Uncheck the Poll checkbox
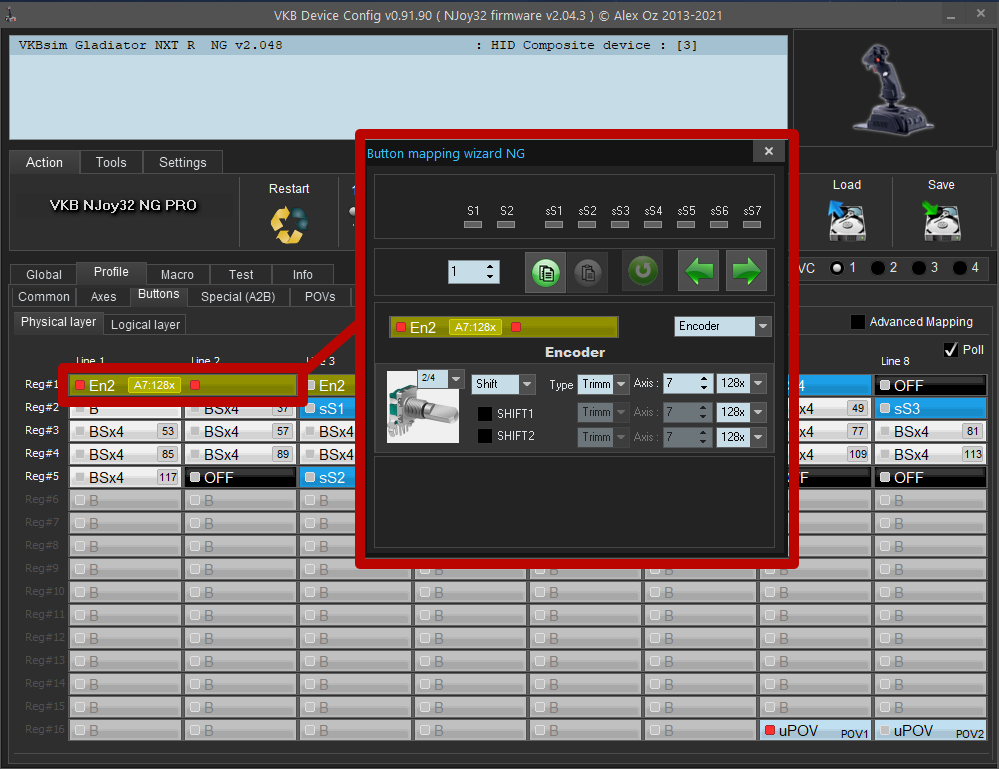This screenshot has width=999, height=769. (951, 350)
